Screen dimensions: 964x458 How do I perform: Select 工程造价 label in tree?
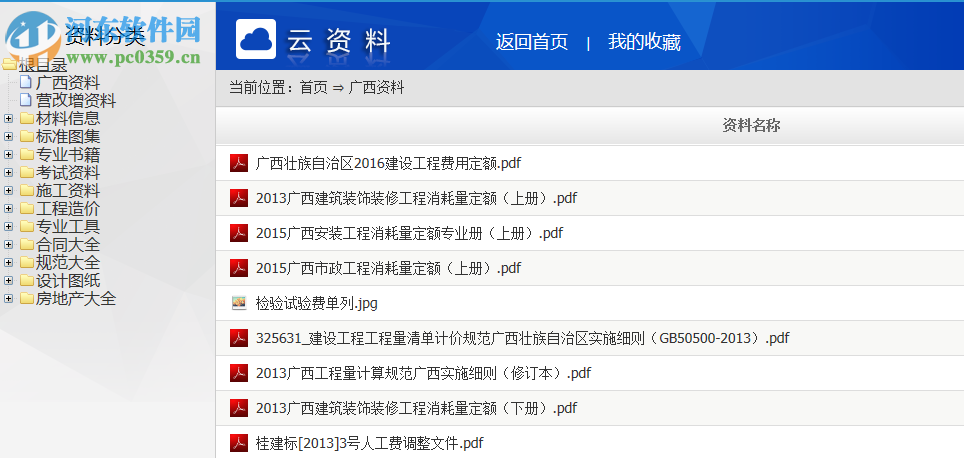point(68,208)
